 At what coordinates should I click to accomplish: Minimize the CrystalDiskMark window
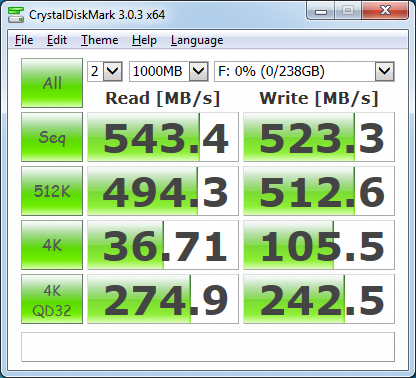(x=321, y=12)
